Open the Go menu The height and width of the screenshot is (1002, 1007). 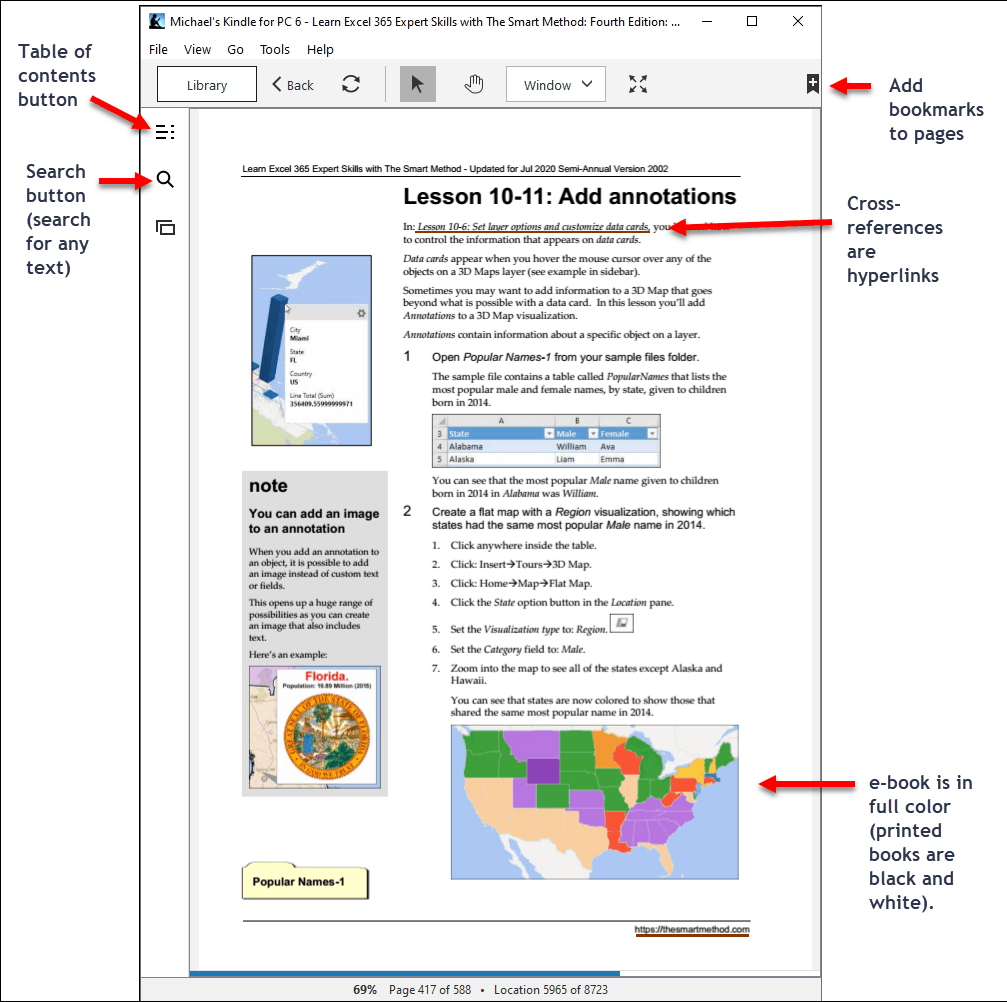[235, 49]
